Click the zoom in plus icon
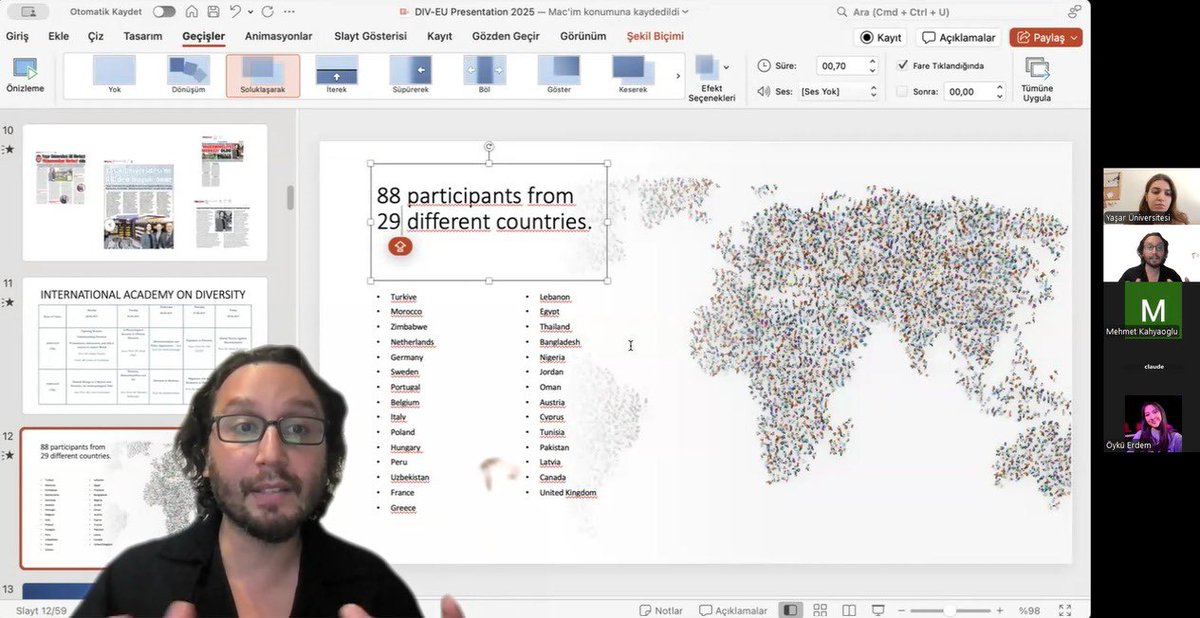The height and width of the screenshot is (618, 1200). click(999, 610)
